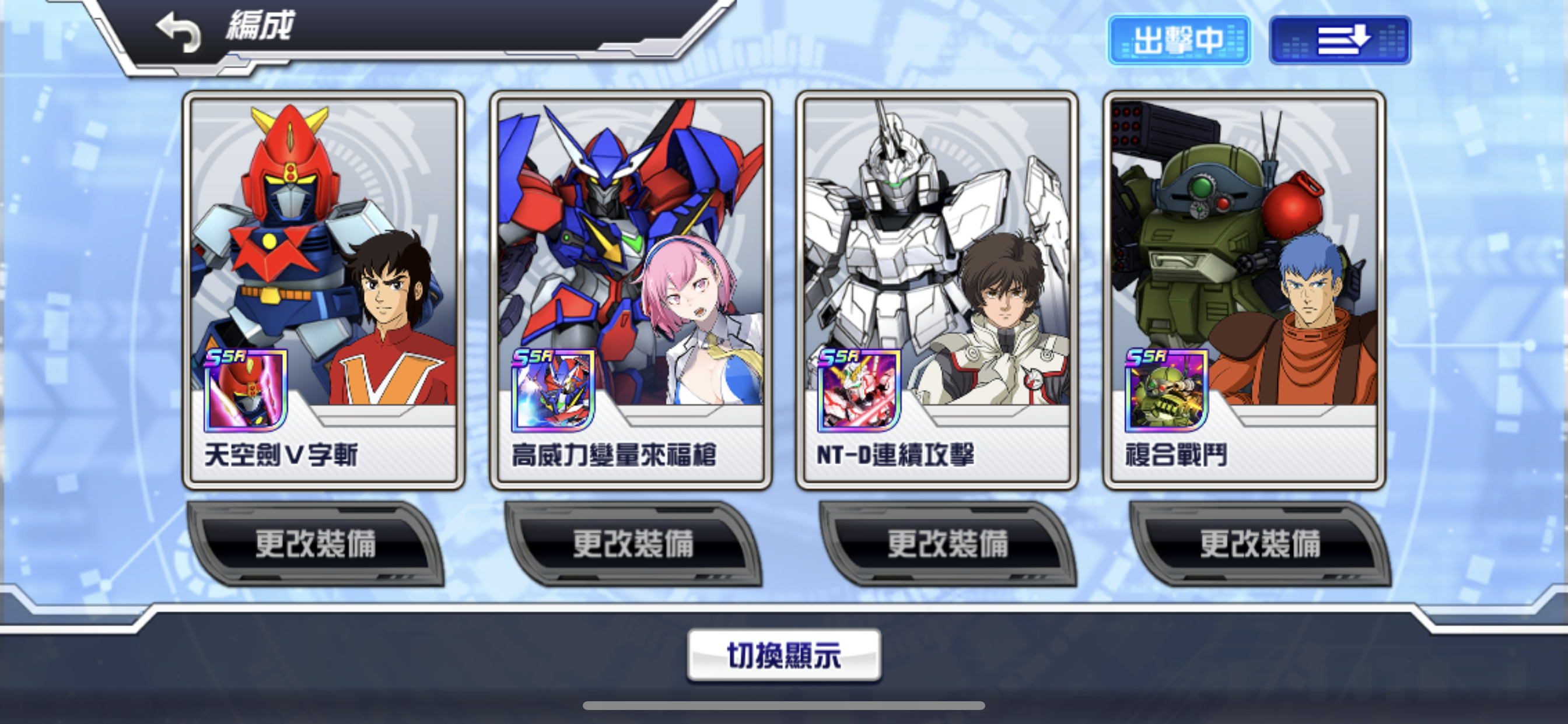Tap the back arrow next to 編成
The image size is (1568, 724).
click(x=178, y=30)
